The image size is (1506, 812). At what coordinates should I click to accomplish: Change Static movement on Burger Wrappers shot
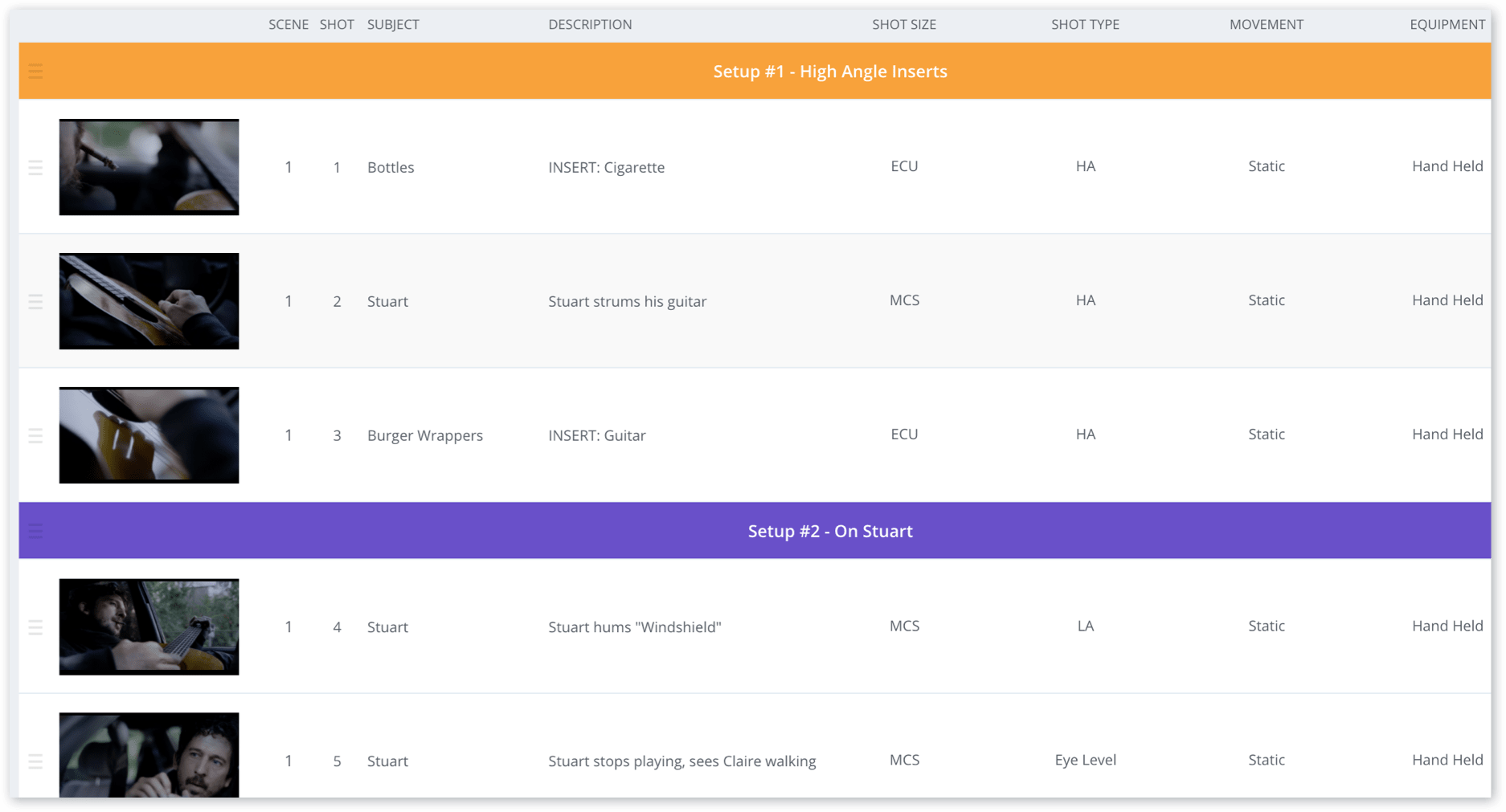1267,434
